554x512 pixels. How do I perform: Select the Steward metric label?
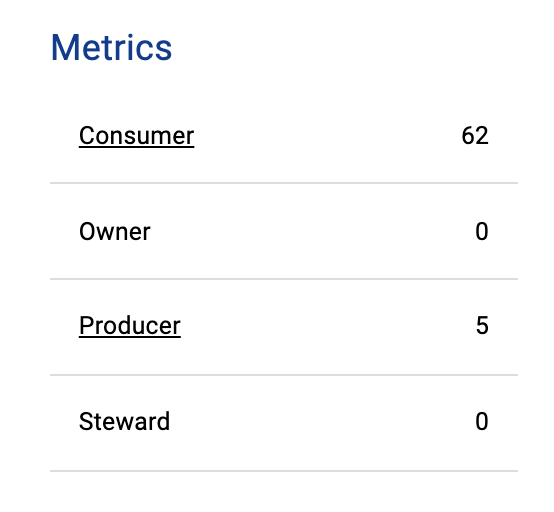tap(124, 421)
